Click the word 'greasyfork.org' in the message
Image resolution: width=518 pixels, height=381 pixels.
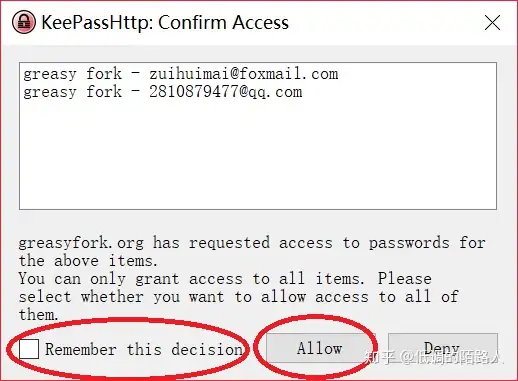pos(81,243)
